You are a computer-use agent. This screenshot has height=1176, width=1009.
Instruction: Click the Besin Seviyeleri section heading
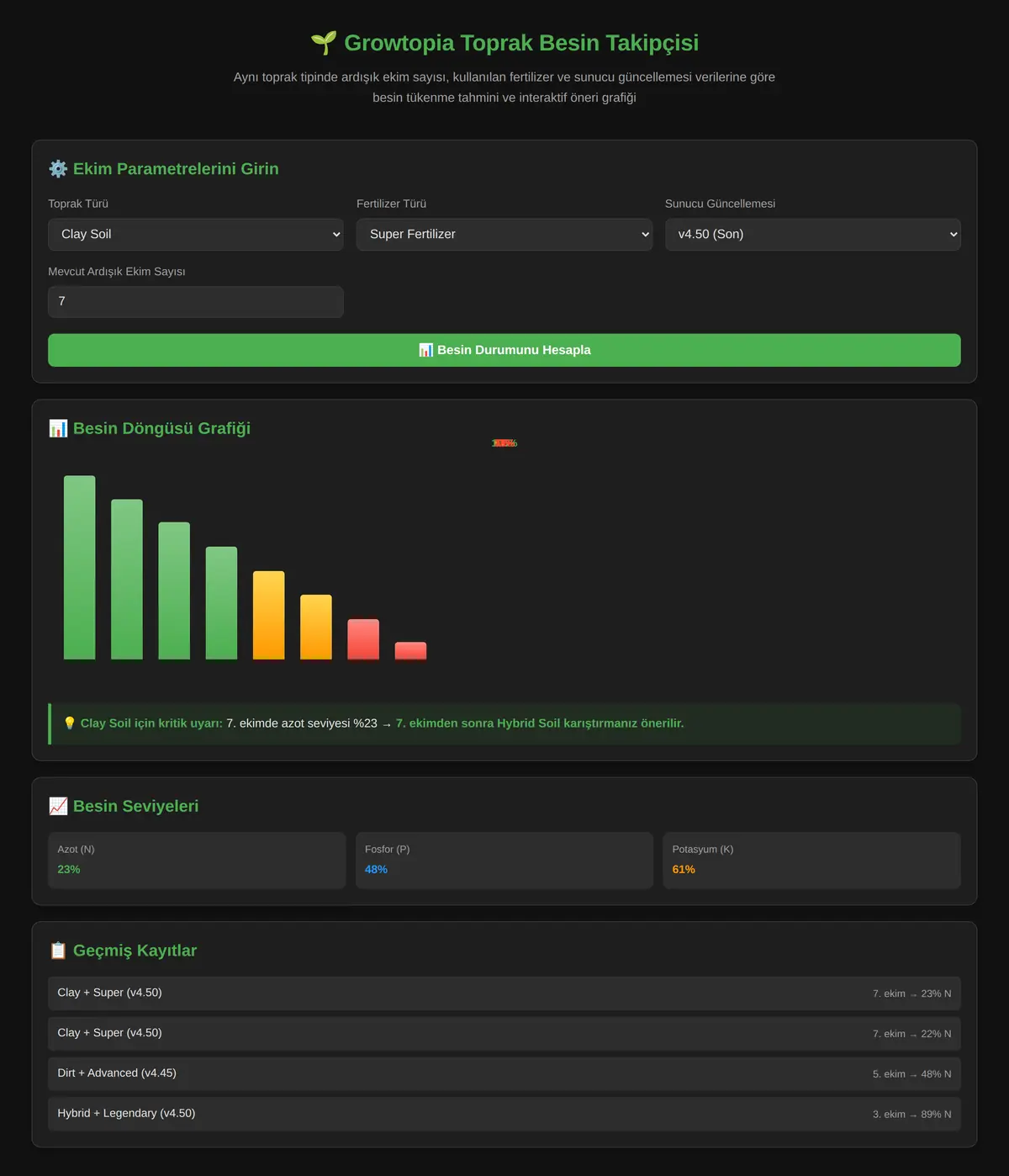point(135,806)
